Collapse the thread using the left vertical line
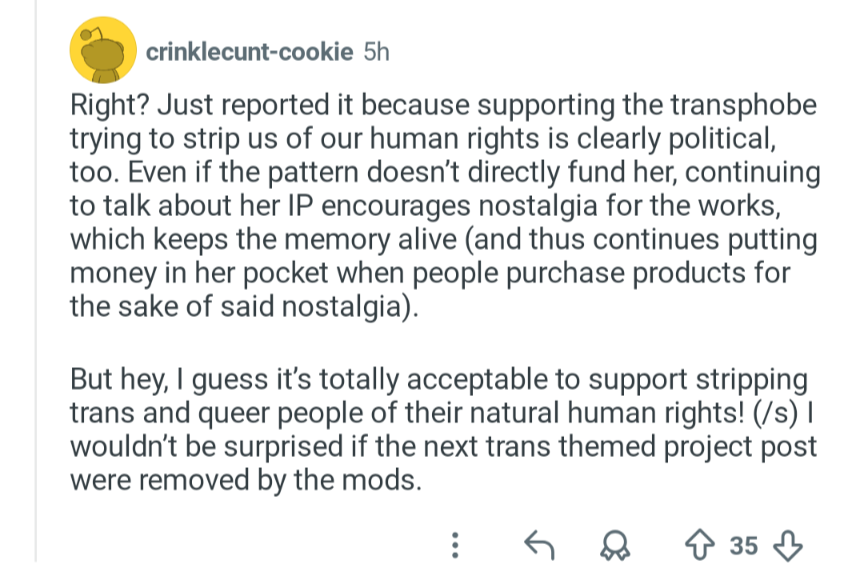 click(x=36, y=283)
